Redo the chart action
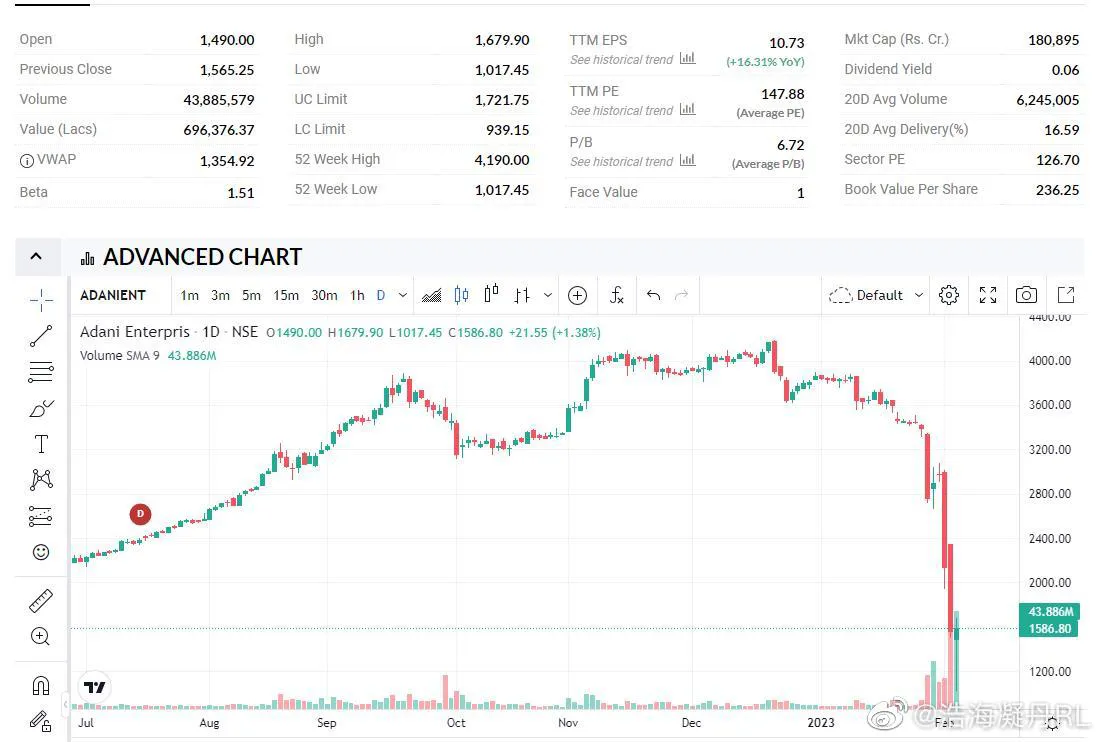 point(681,296)
